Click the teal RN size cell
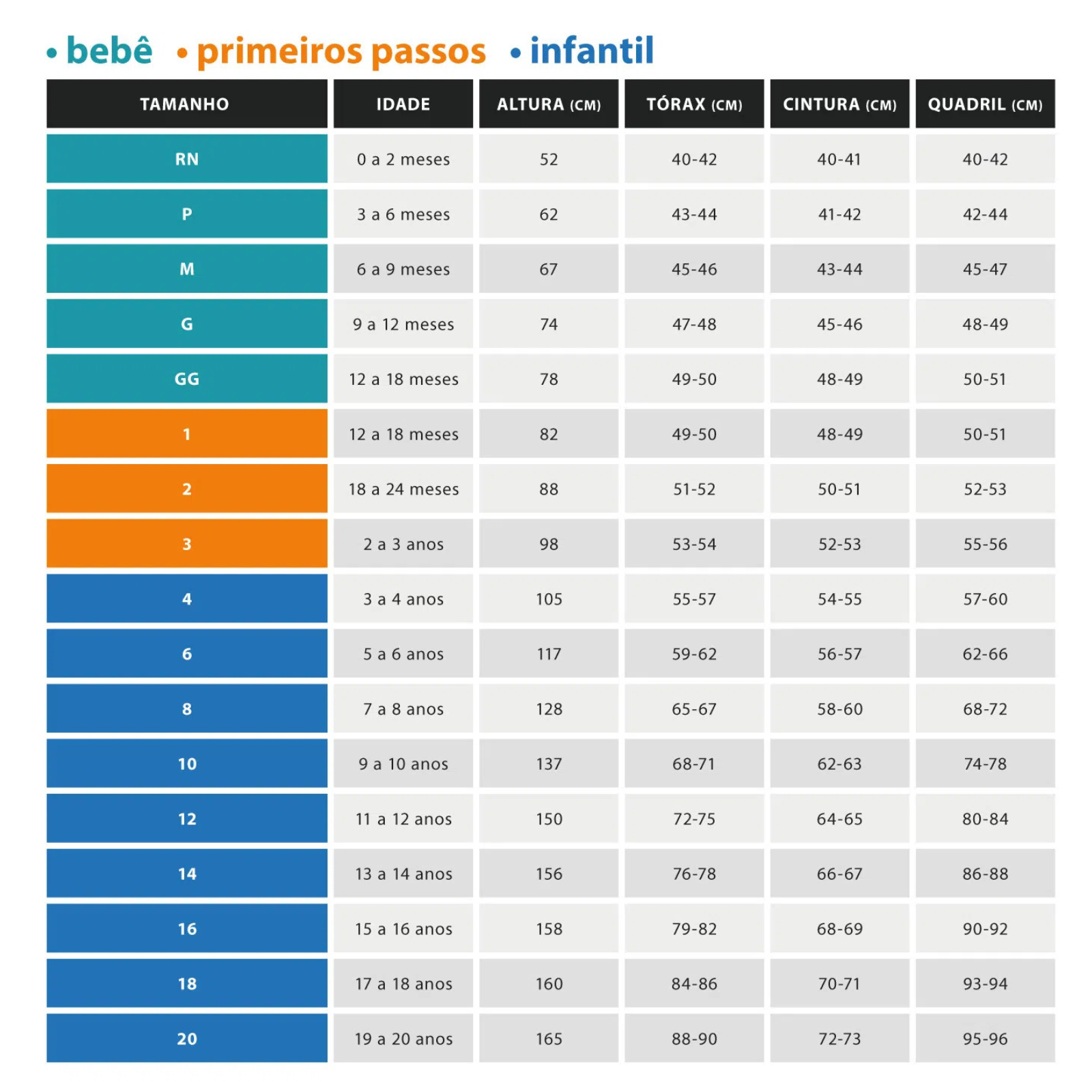This screenshot has height=1092, width=1092. pos(186,159)
